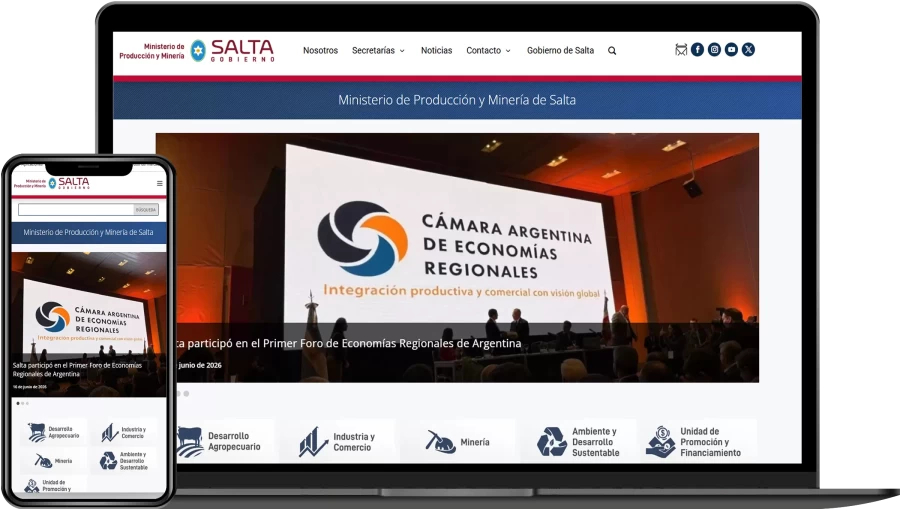
Task: Tap the Unidad de Promoción icon on phone
Action: [32, 486]
